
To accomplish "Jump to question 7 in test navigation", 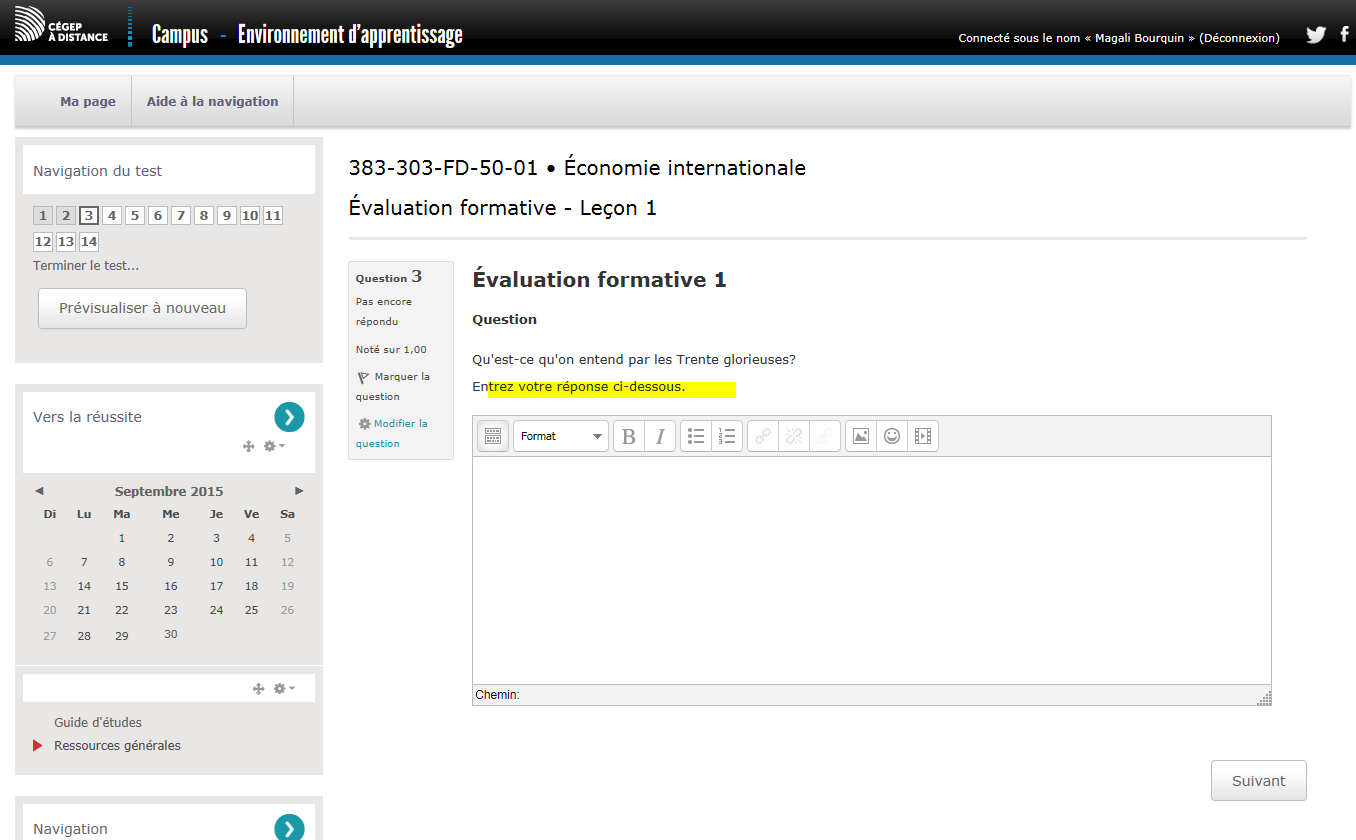I will (180, 215).
